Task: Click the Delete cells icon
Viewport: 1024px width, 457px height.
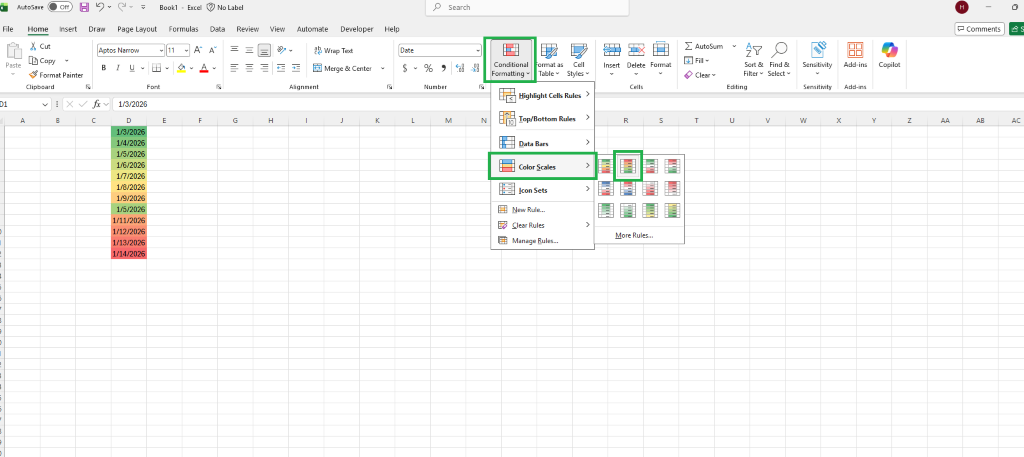Action: (636, 50)
